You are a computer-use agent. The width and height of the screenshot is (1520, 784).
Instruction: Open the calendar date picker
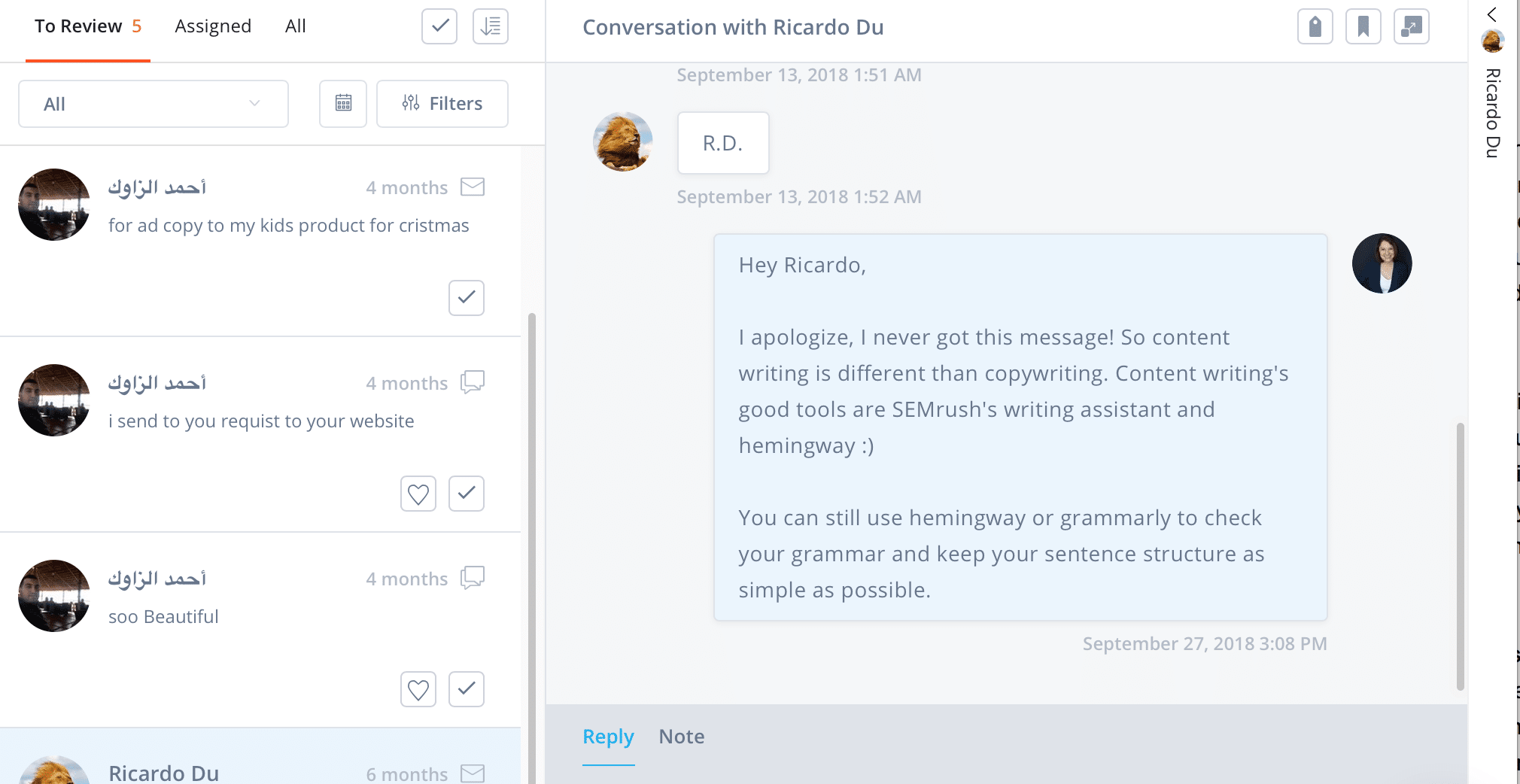pos(343,104)
